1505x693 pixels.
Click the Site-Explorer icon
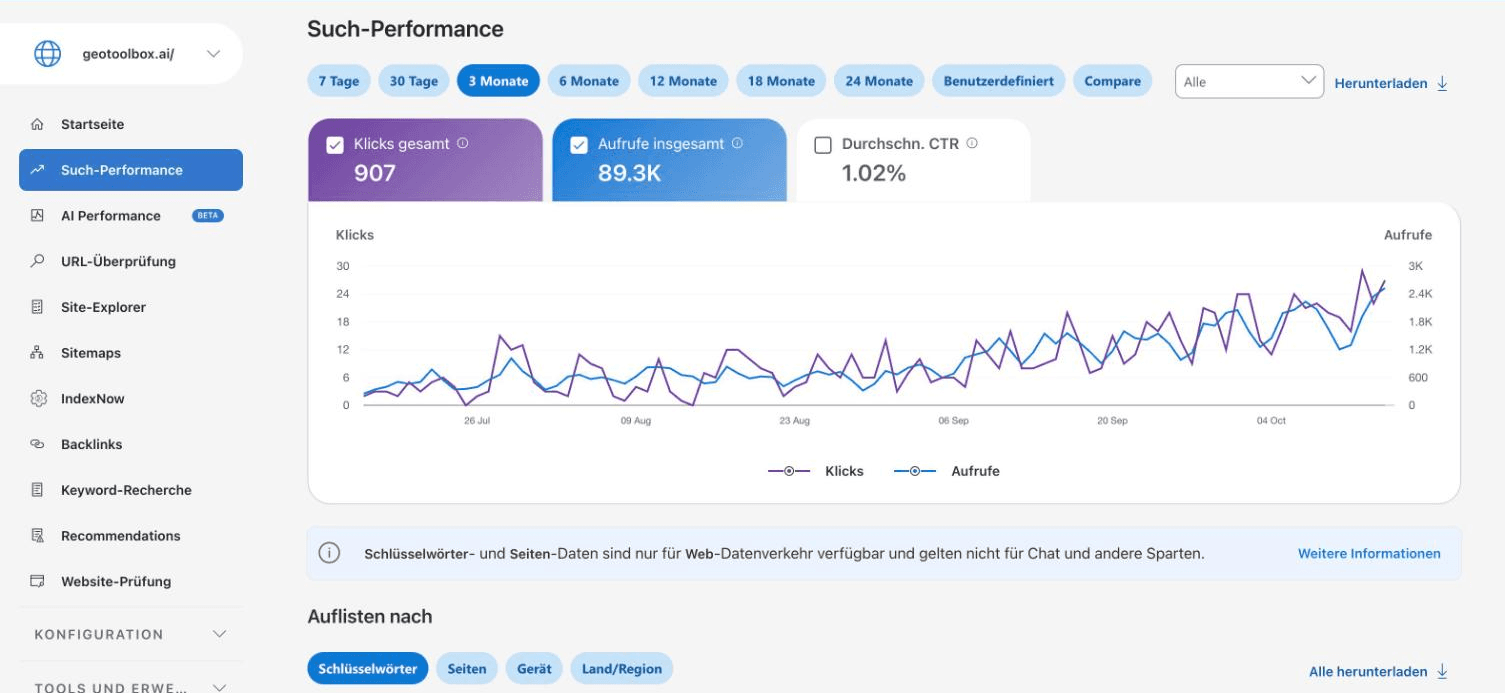[38, 307]
